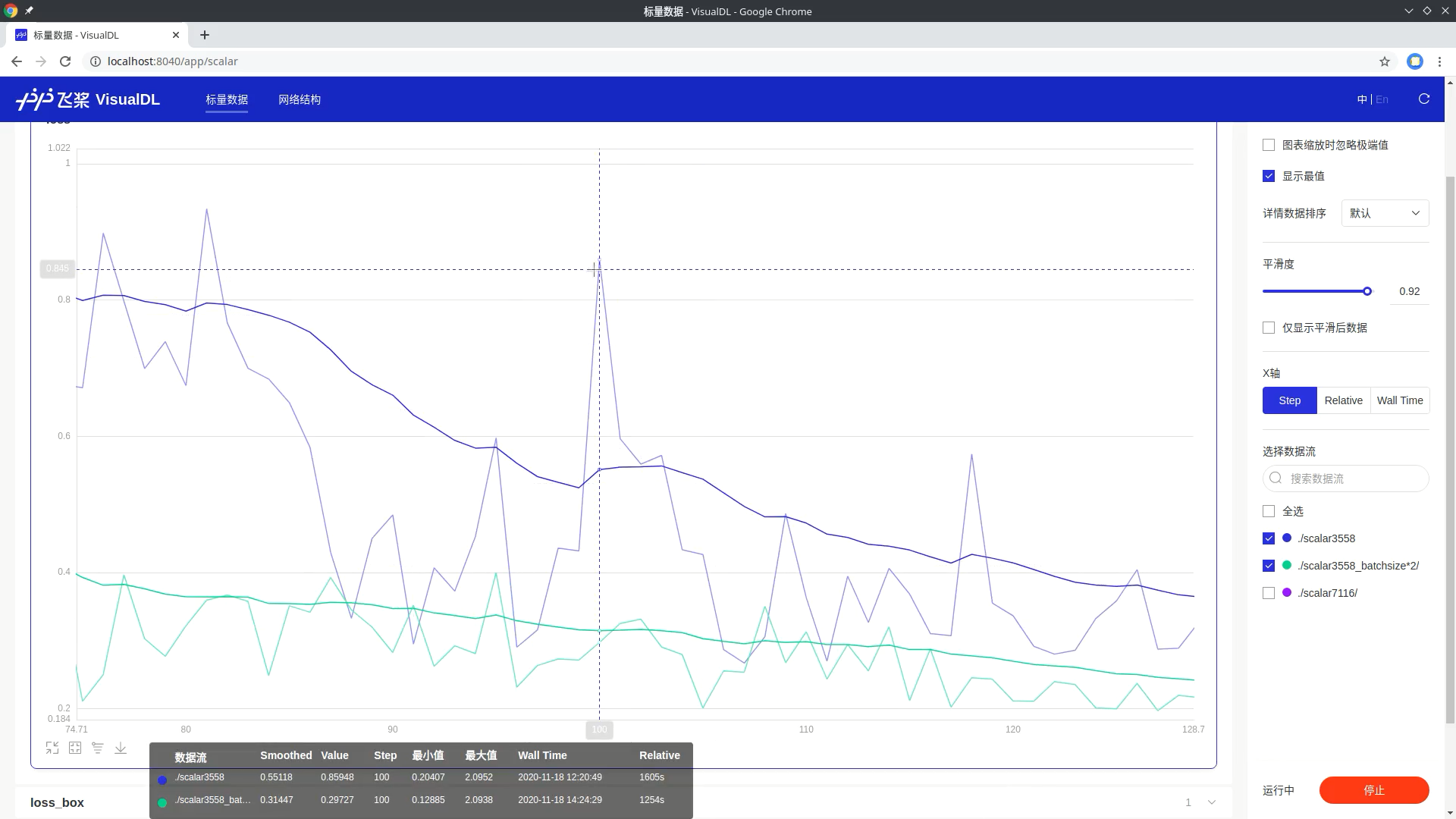Screen dimensions: 1456x819
Task: Open the 详情数据排序 默认 dropdown
Action: (x=1385, y=213)
